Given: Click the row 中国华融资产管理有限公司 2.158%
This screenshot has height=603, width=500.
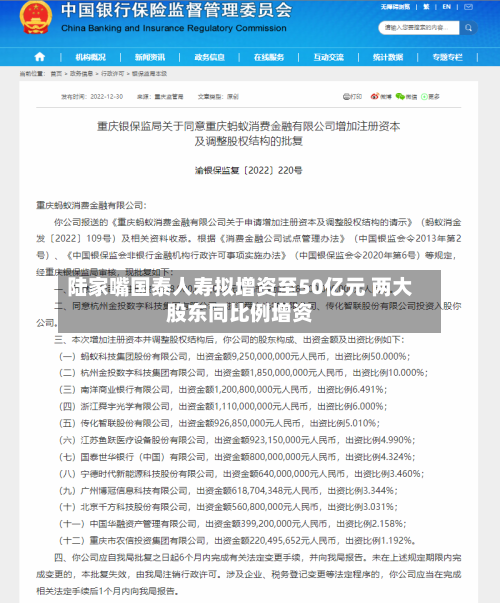Looking at the screenshot, I should (x=232, y=524).
